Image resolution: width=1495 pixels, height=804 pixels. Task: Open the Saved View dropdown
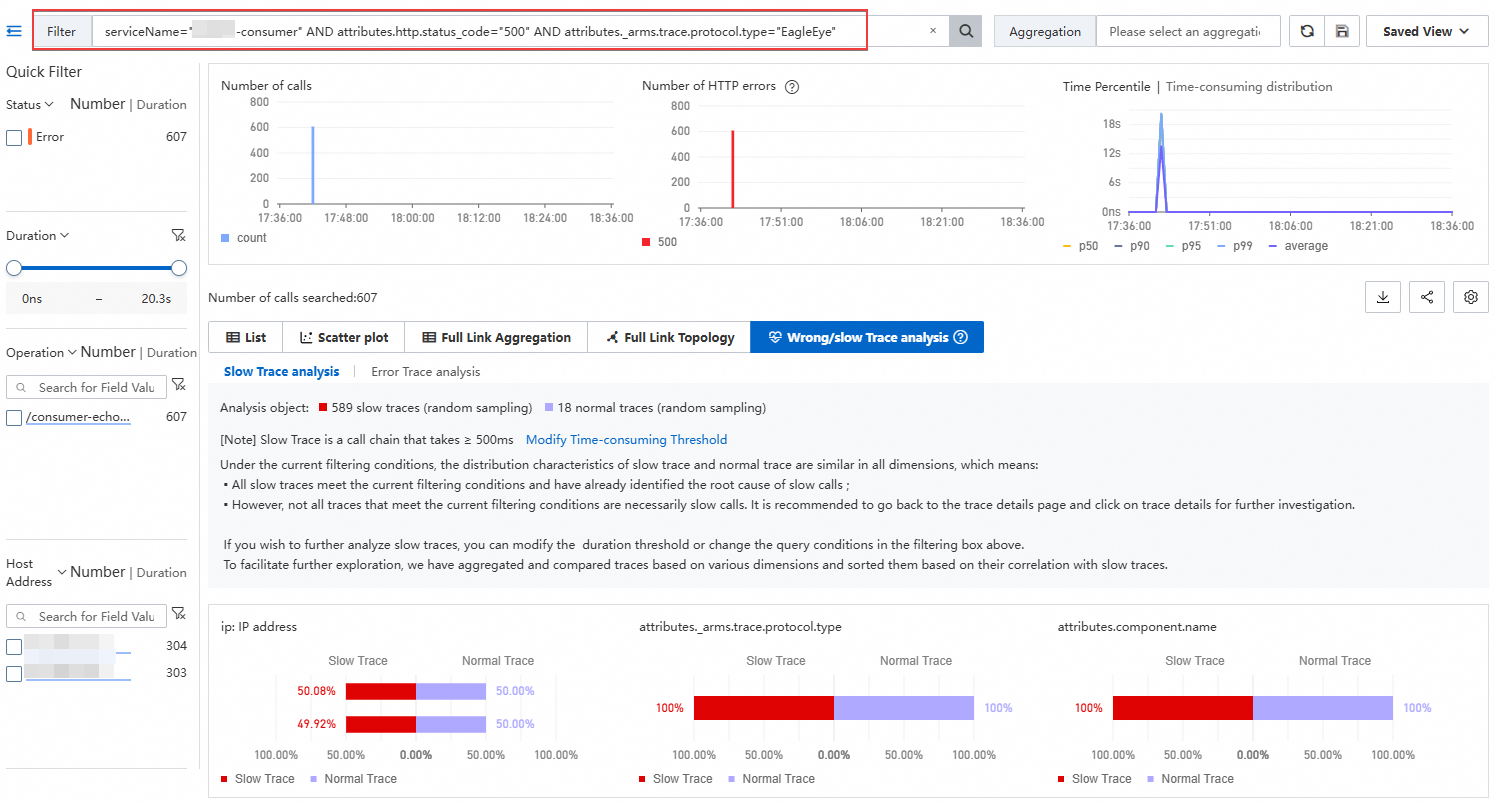click(x=1426, y=31)
